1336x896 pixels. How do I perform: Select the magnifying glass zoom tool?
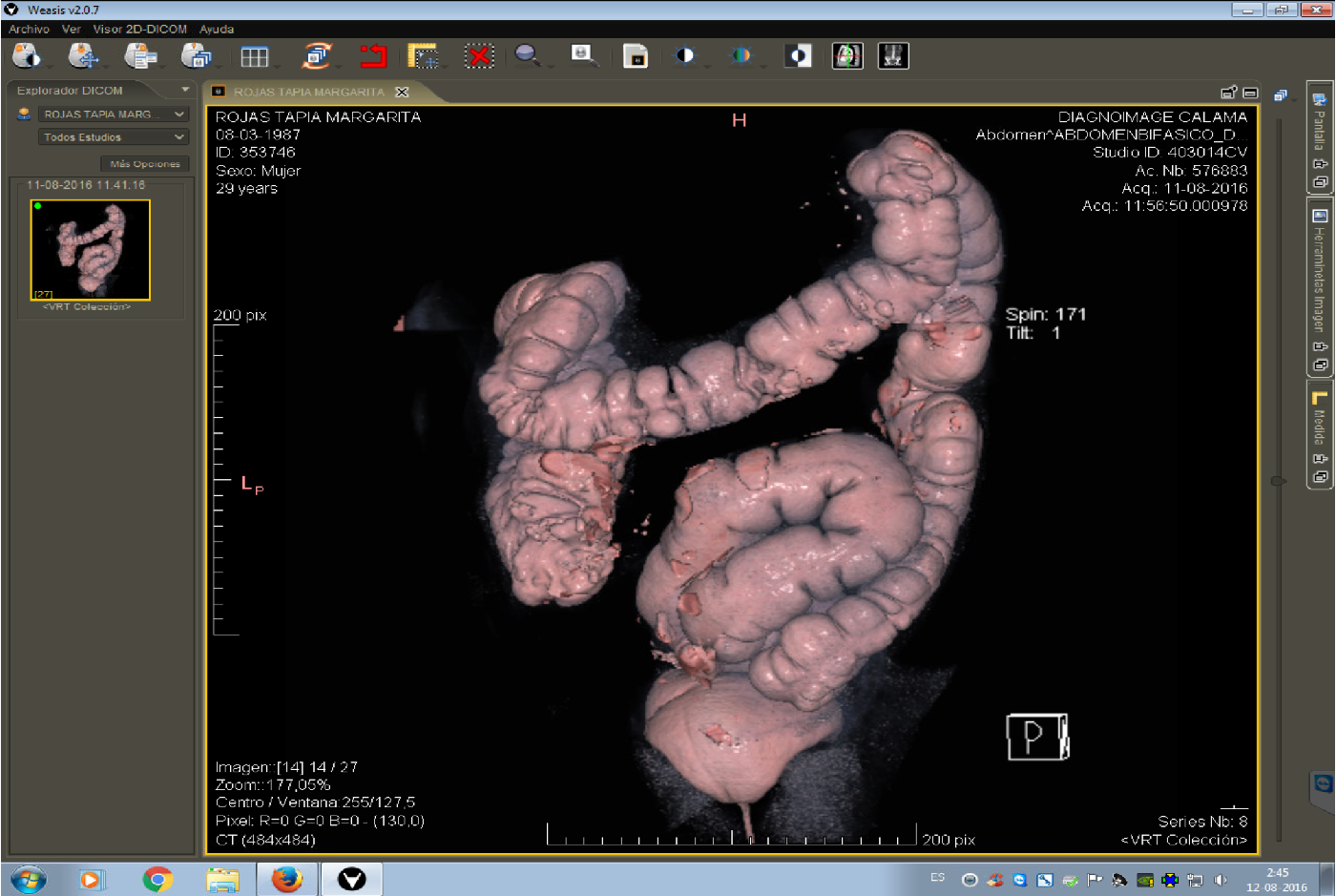(x=527, y=55)
